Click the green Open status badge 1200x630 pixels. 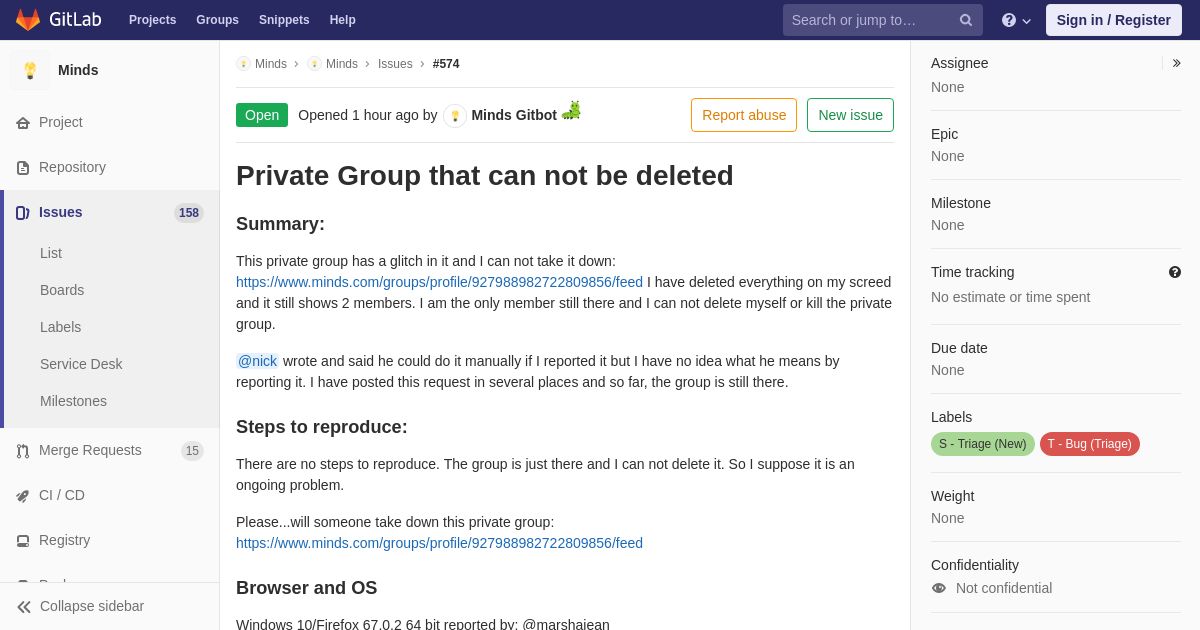[262, 115]
